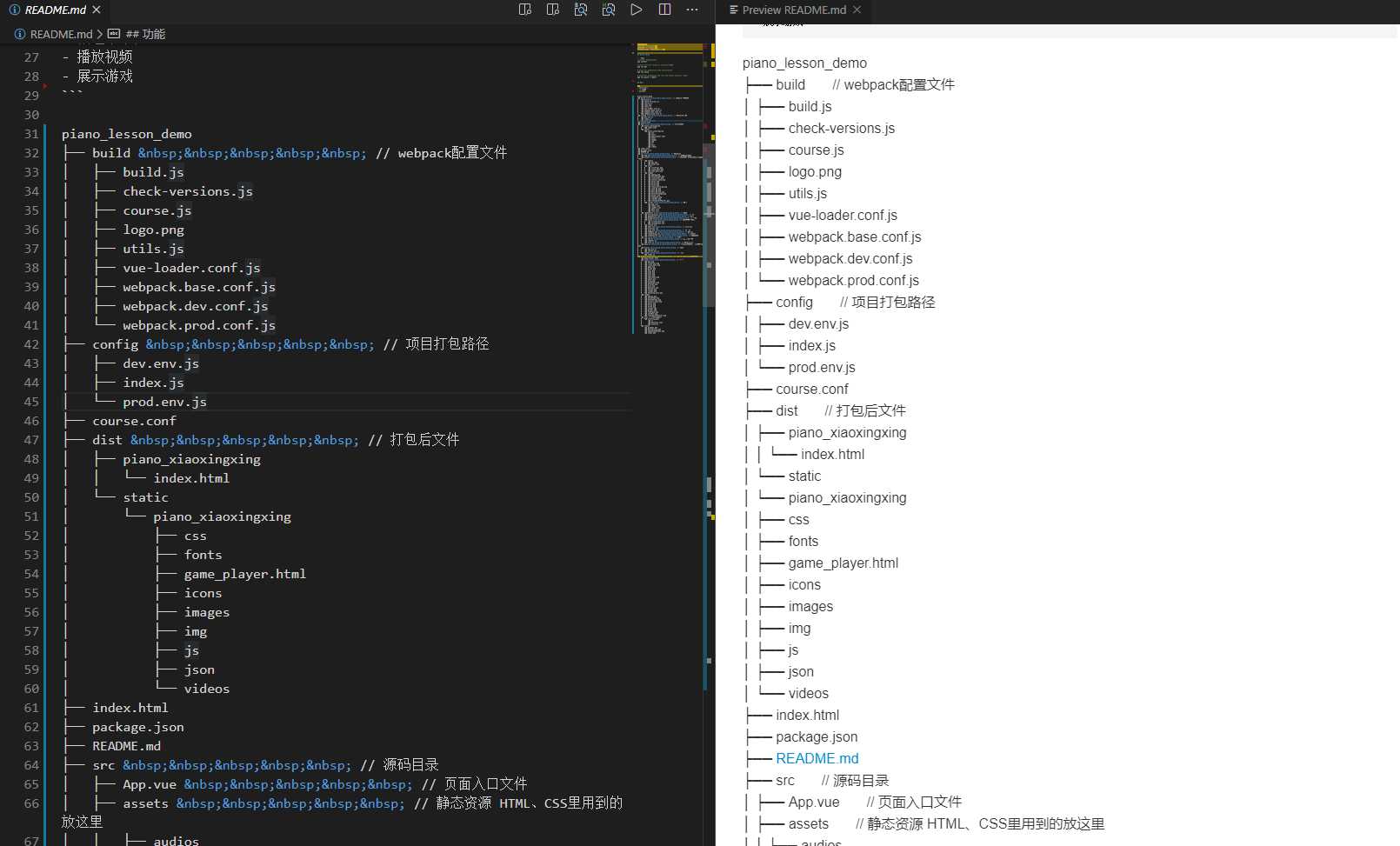Click 'prod.env.js' line in the editor
Screen dimensions: 1400x846
164,402
